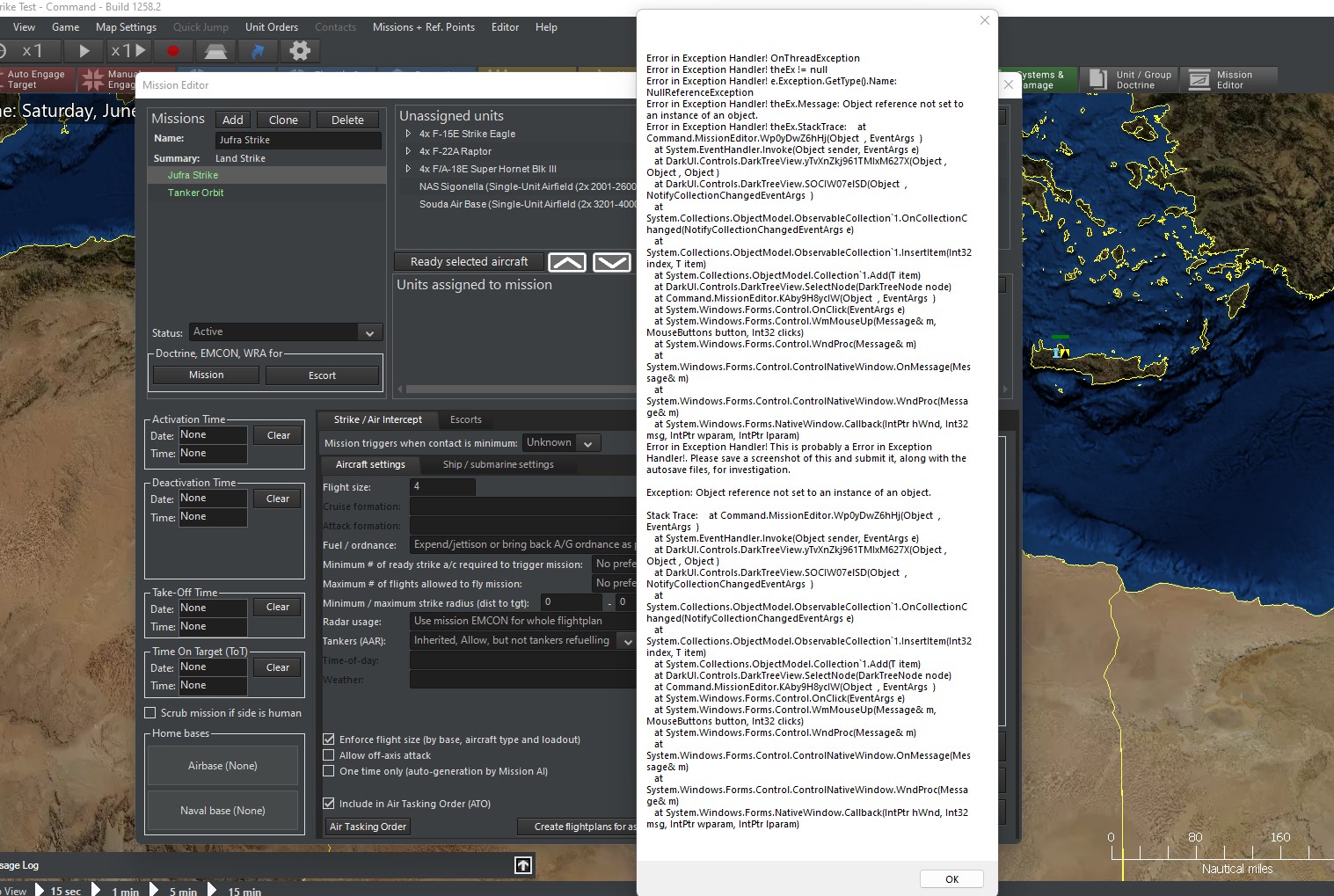Click the Air Tasking Order button
The image size is (1334, 896).
tap(368, 827)
